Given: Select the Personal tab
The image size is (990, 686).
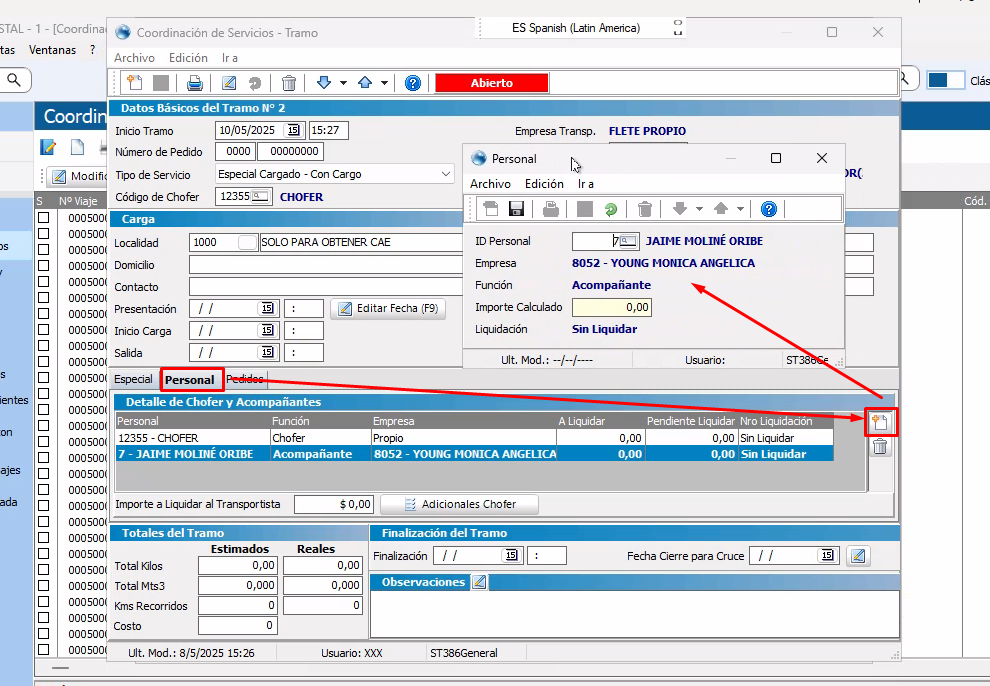Looking at the screenshot, I should 190,380.
